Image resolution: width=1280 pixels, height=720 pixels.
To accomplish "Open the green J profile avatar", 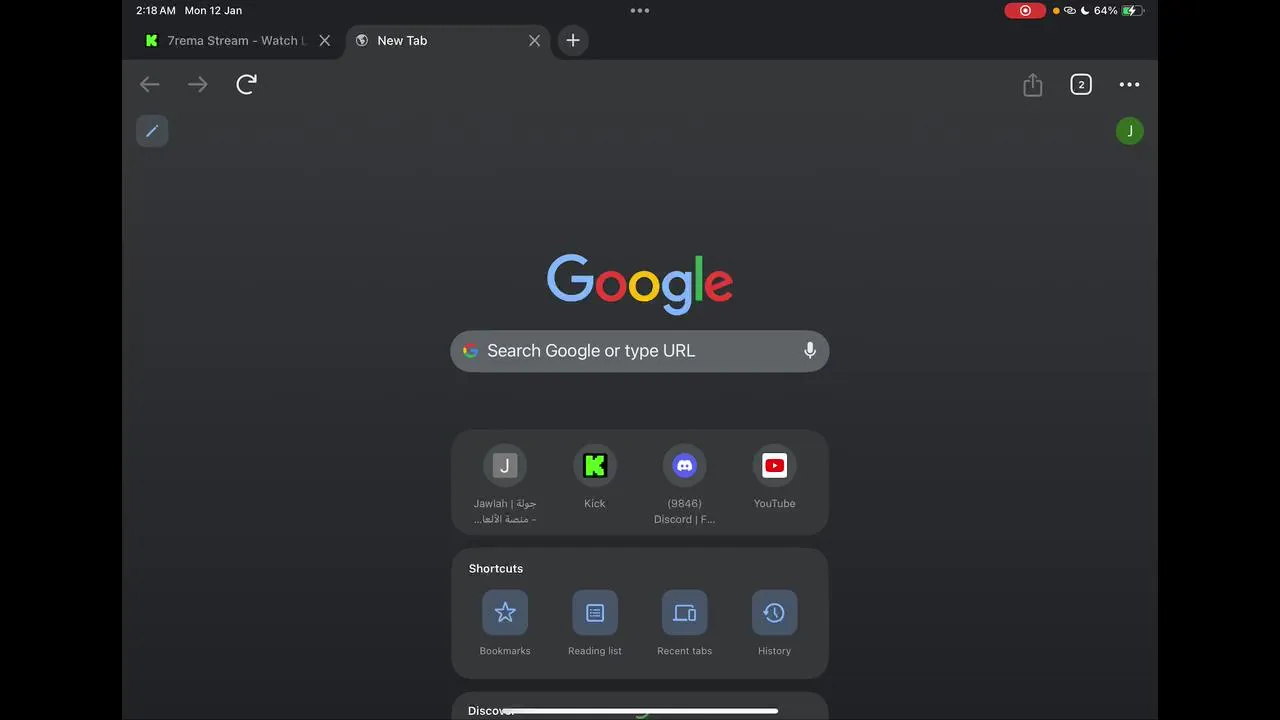I will point(1130,131).
